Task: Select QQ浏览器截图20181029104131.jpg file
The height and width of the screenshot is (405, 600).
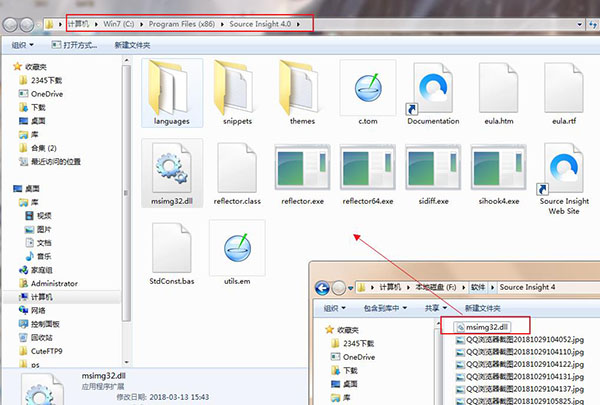Action: (520, 377)
